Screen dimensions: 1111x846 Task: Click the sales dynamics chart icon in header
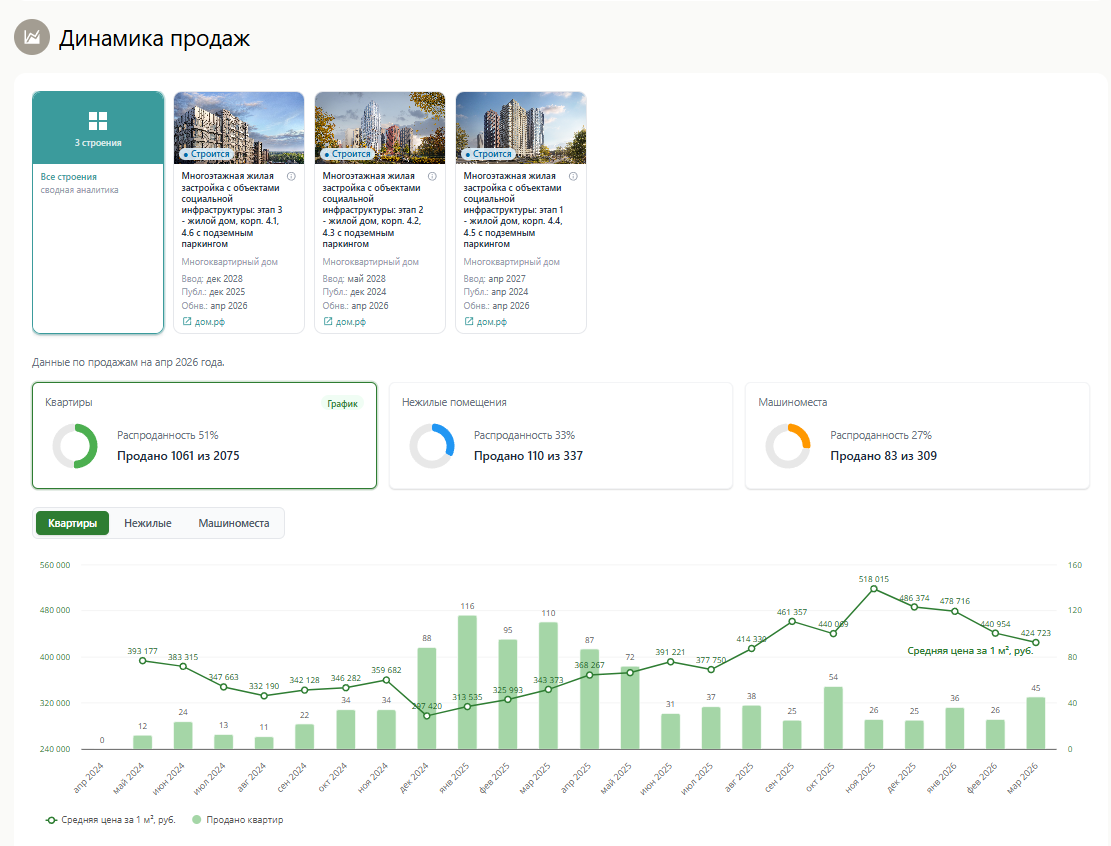click(31, 38)
